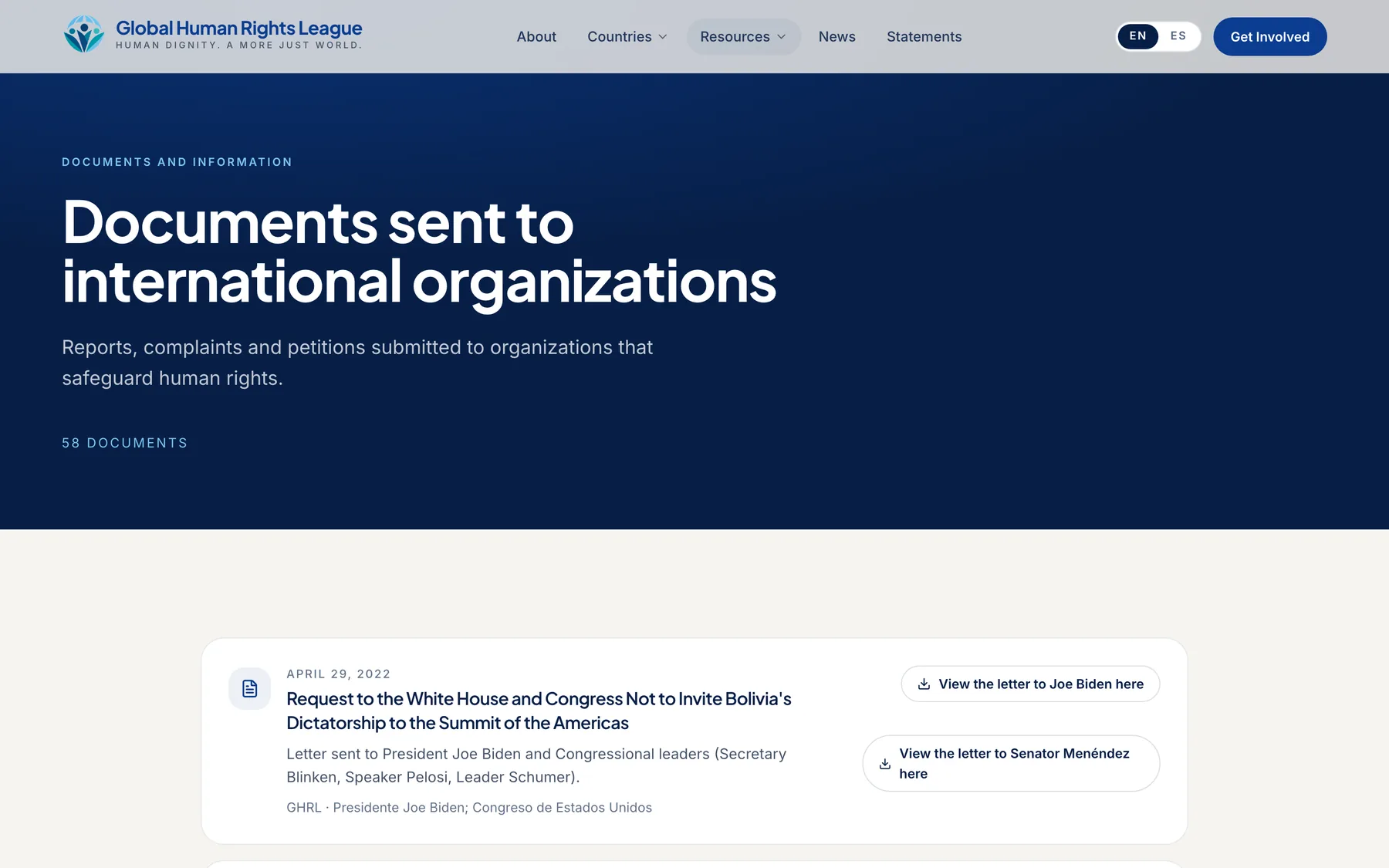
Task: Click the 'Human dignity. A more just world.' tagline
Action: pos(238,46)
